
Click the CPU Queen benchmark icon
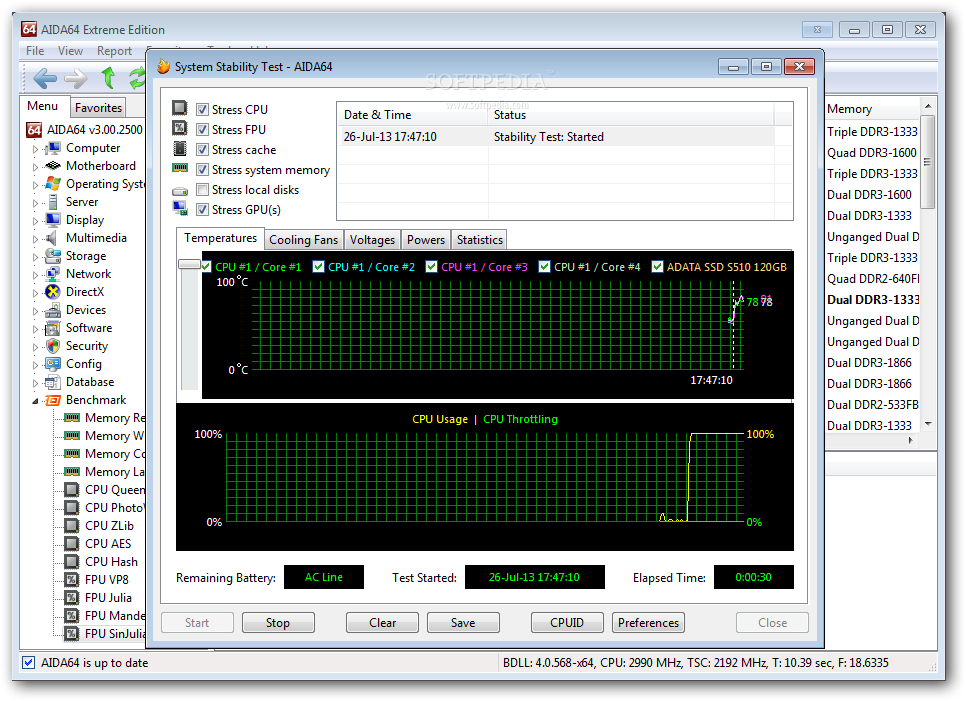[72, 490]
